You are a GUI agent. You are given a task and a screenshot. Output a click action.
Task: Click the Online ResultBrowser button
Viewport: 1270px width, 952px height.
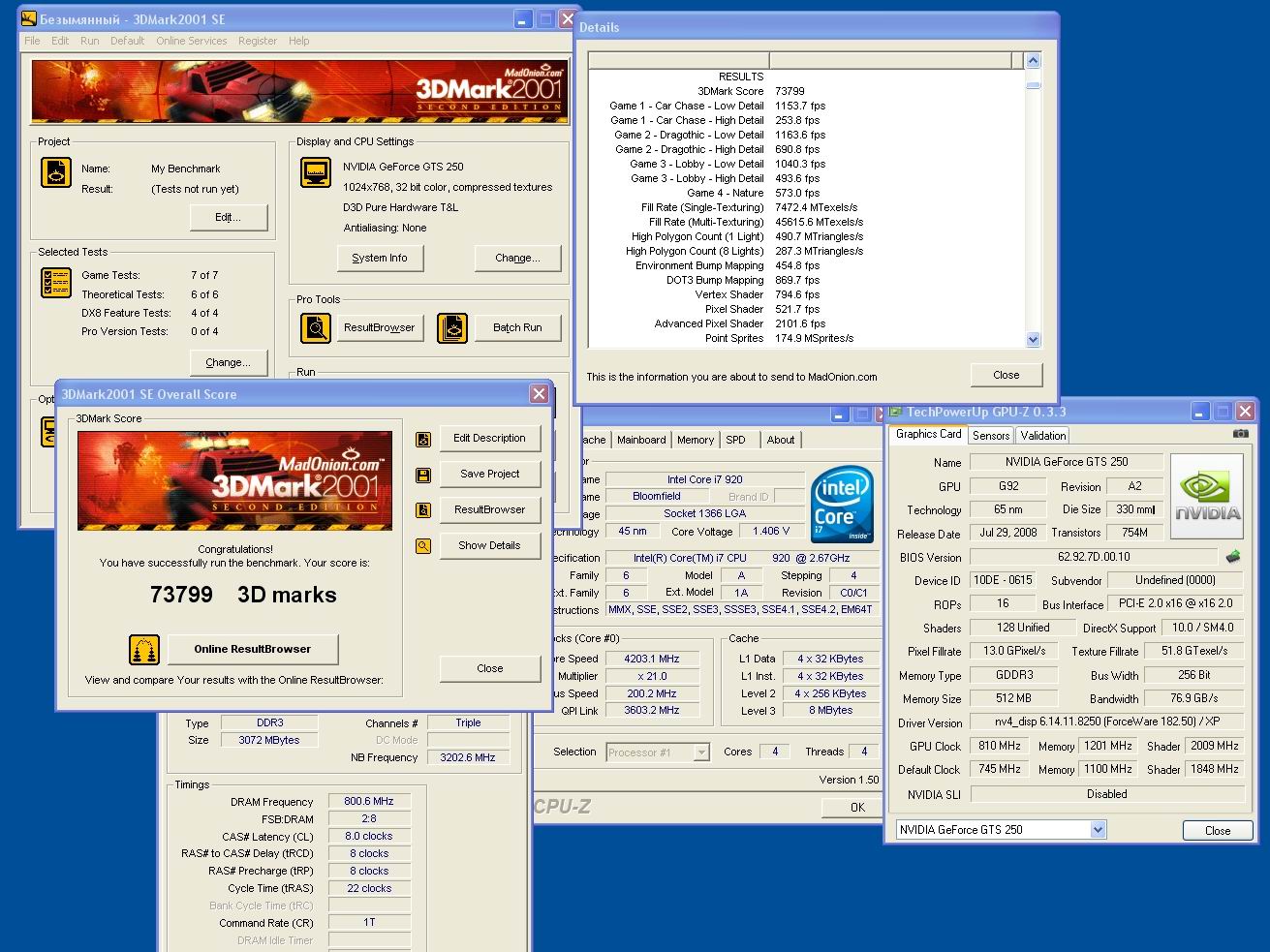[253, 649]
